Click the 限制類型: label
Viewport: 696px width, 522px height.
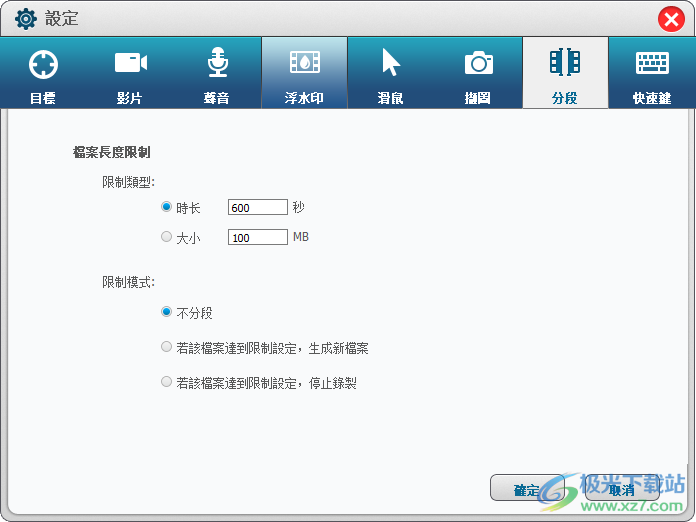(x=128, y=182)
